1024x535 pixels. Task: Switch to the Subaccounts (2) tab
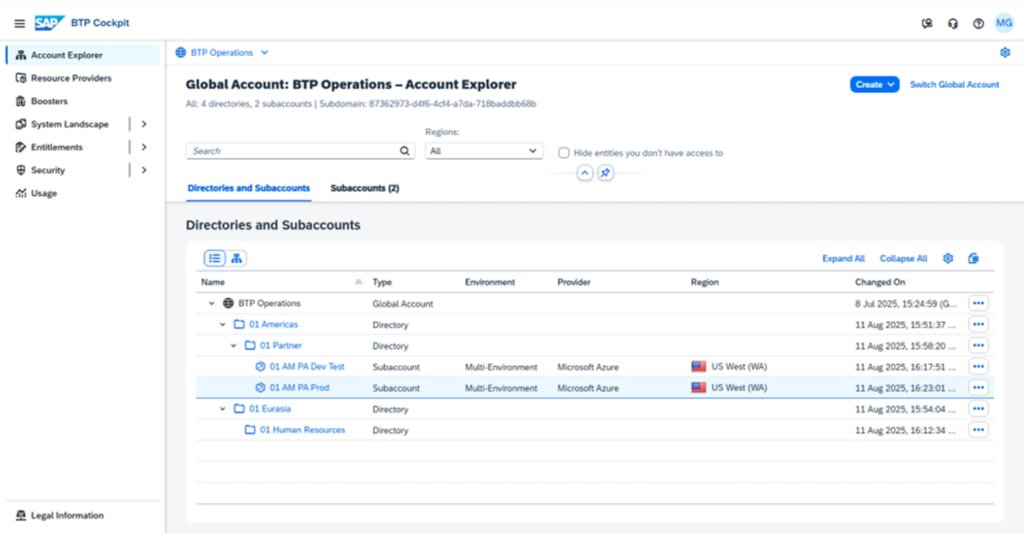(364, 188)
